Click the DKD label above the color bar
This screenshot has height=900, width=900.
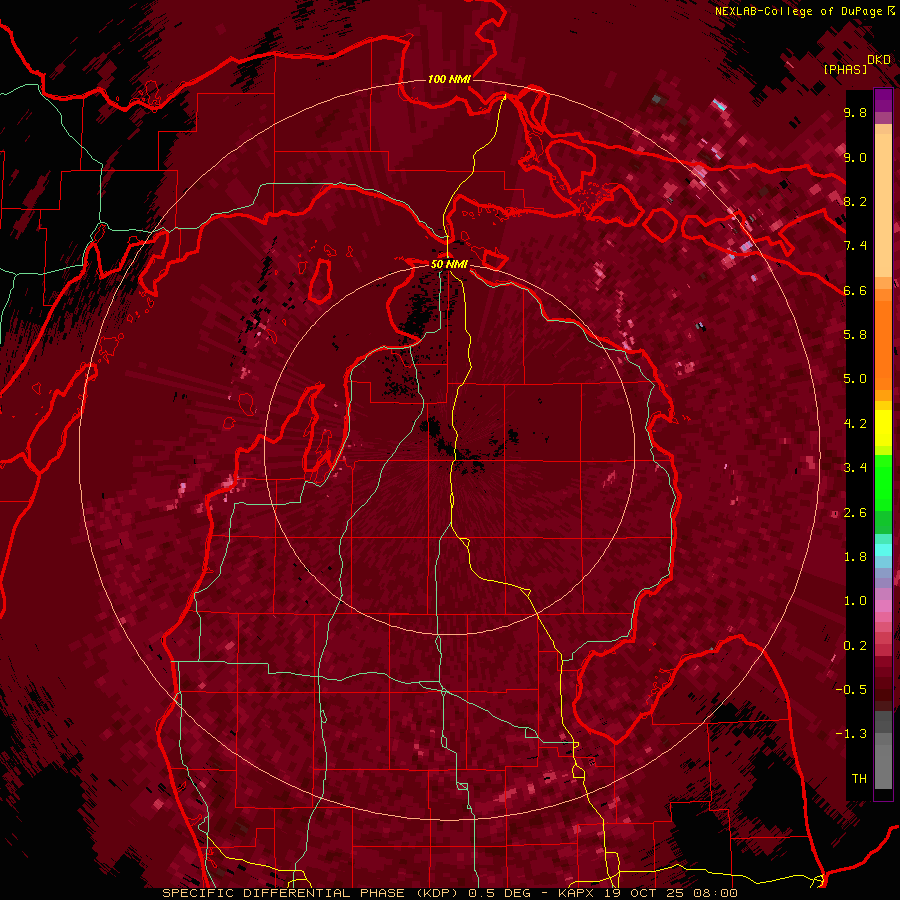coord(879,60)
